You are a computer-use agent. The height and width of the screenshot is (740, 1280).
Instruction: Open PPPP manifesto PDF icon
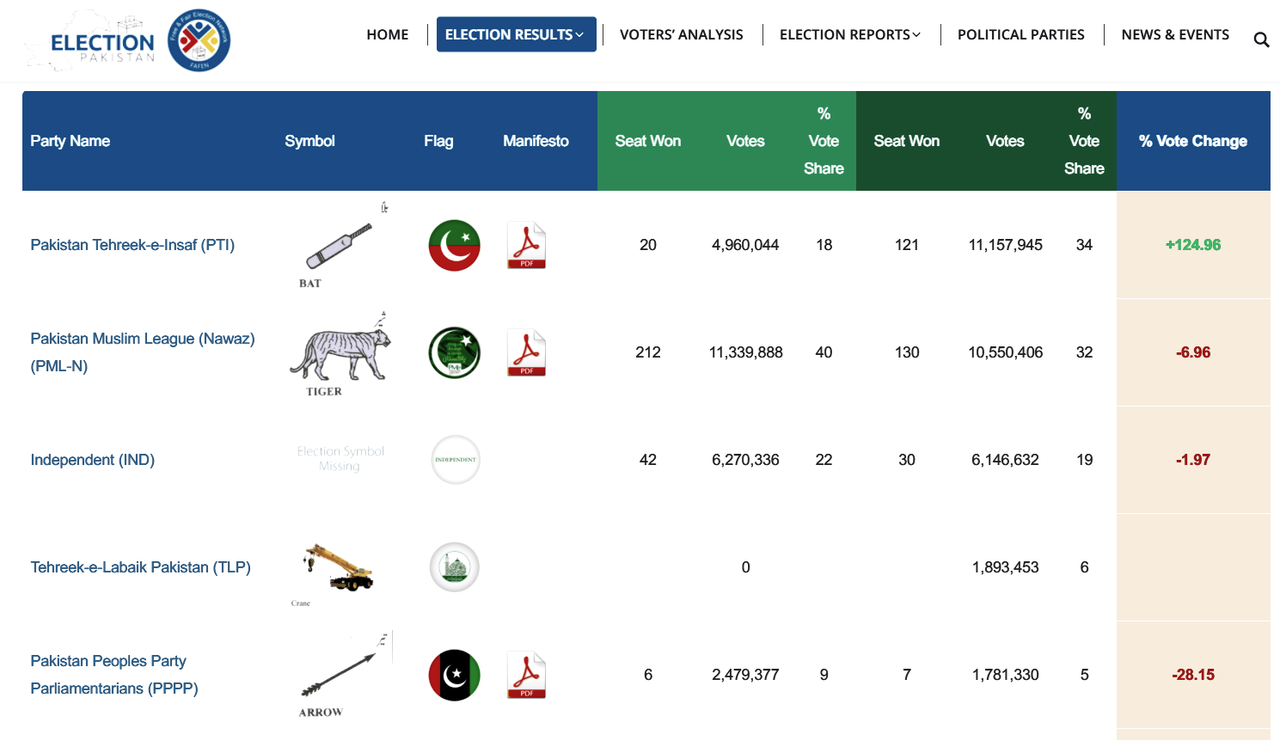(527, 675)
